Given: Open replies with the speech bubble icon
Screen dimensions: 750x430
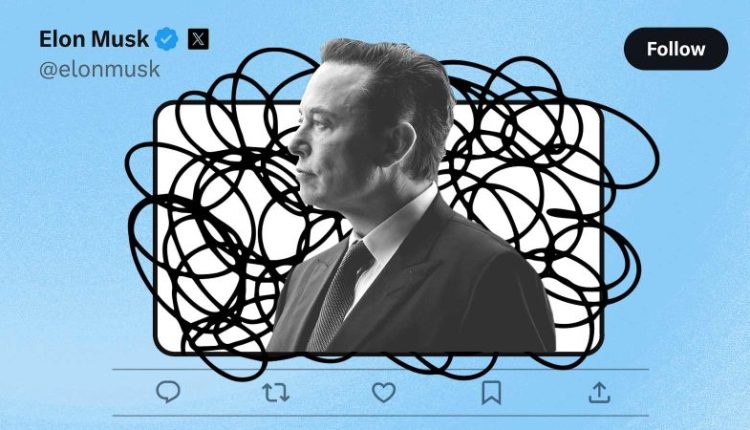Looking at the screenshot, I should tap(168, 392).
